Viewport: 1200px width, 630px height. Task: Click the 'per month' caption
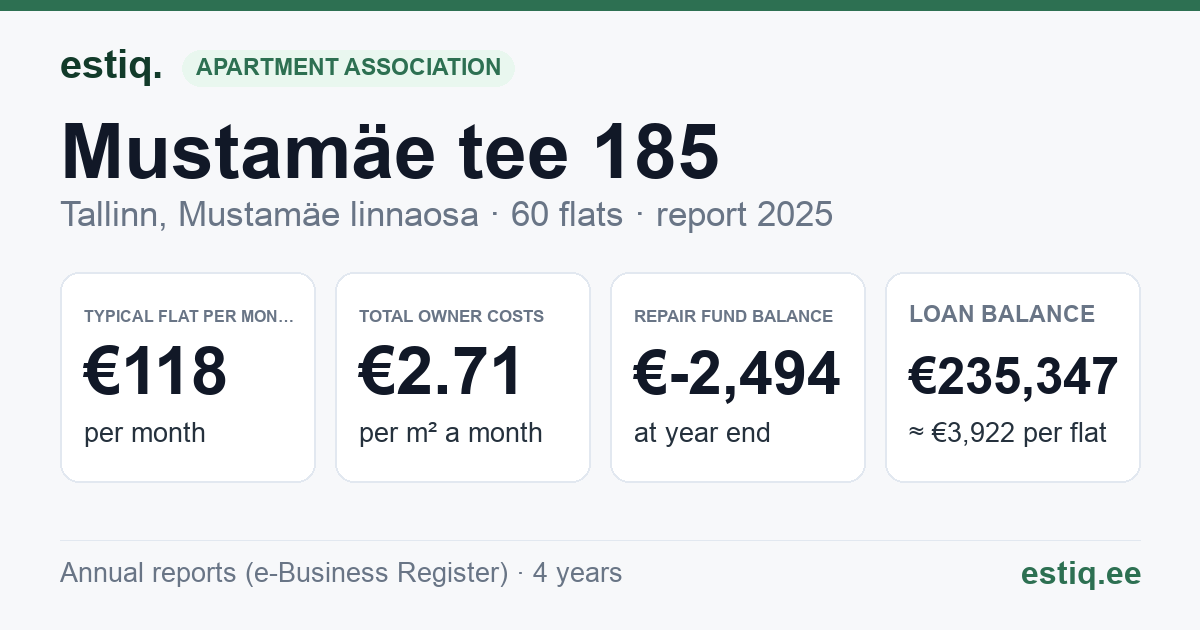point(145,433)
